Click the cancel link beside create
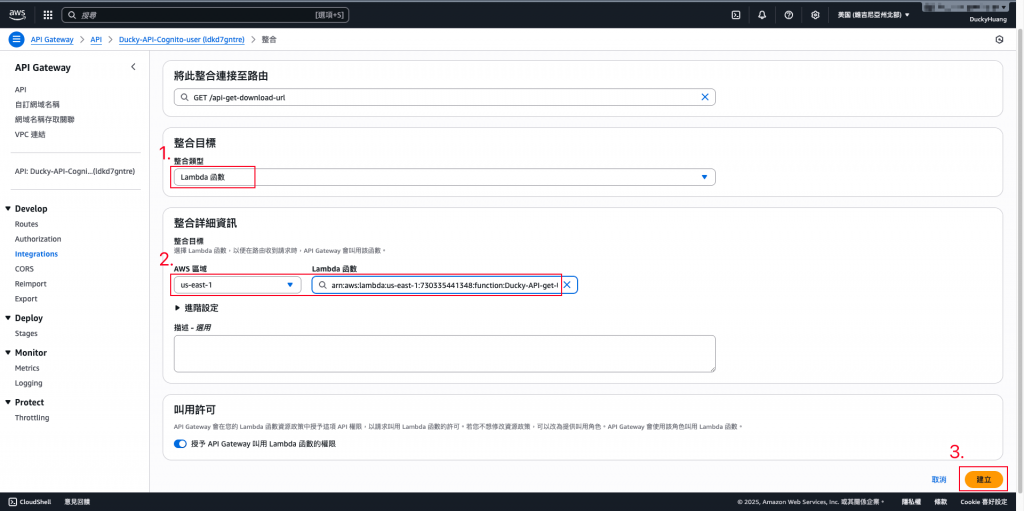Image resolution: width=1024 pixels, height=511 pixels. pos(939,480)
